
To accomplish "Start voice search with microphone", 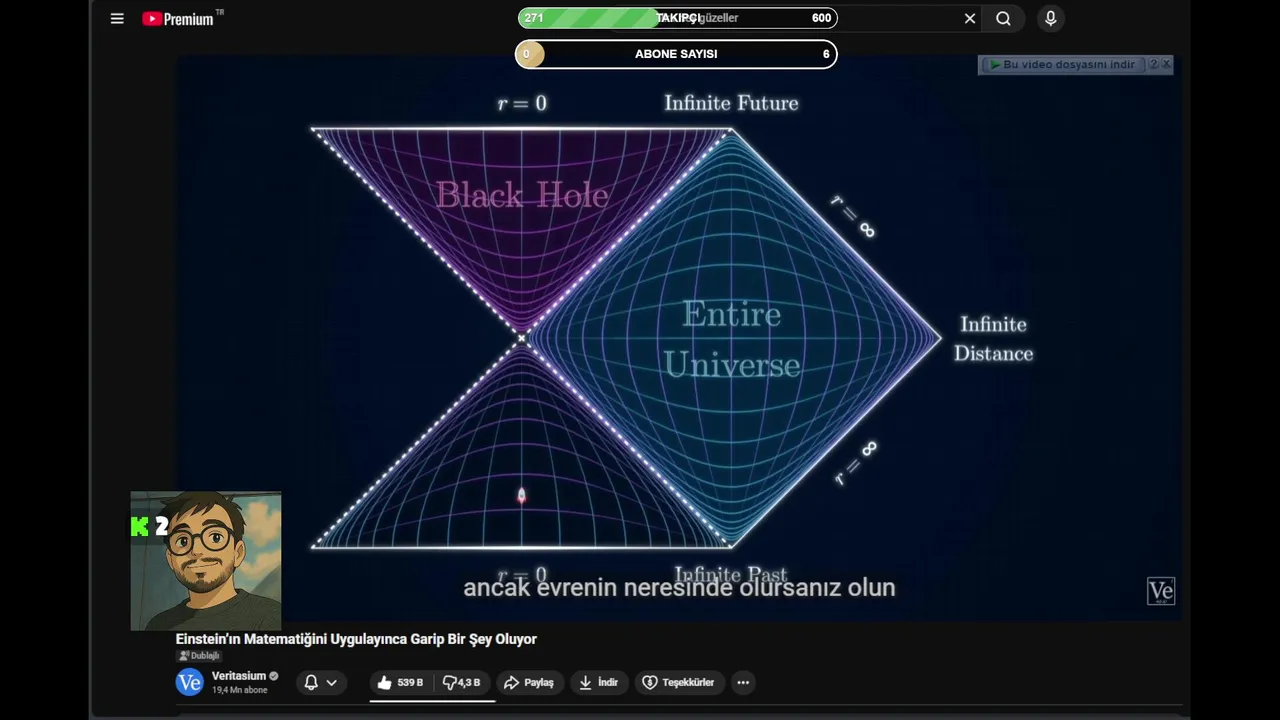I will 1050,18.
